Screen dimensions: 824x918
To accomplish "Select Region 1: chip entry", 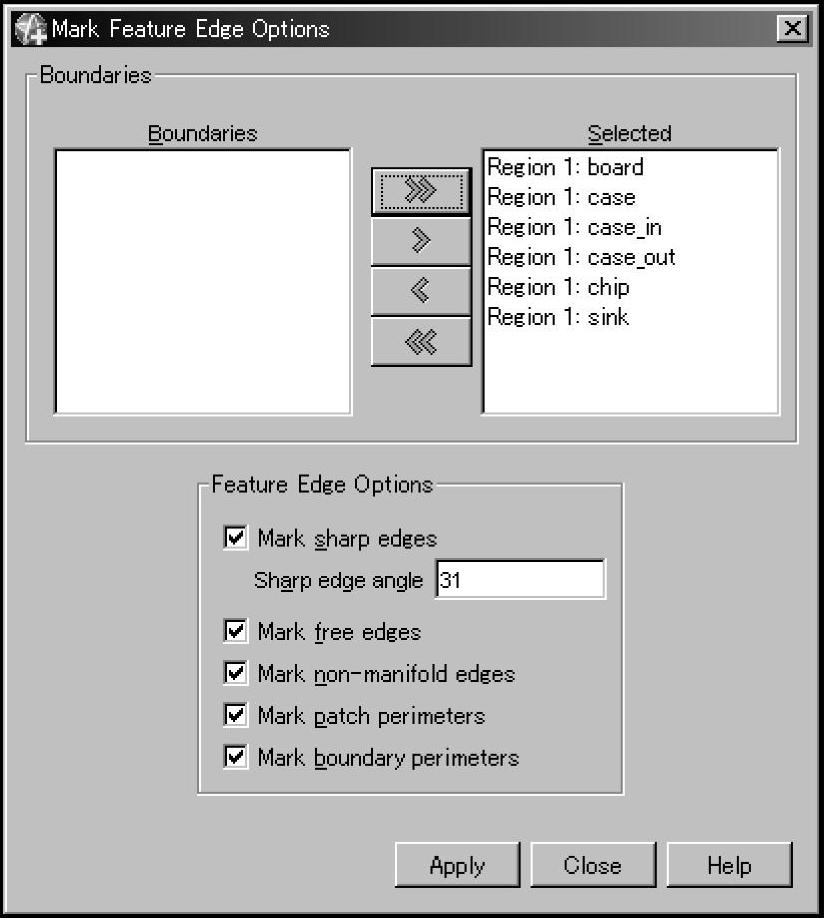I will (x=558, y=287).
